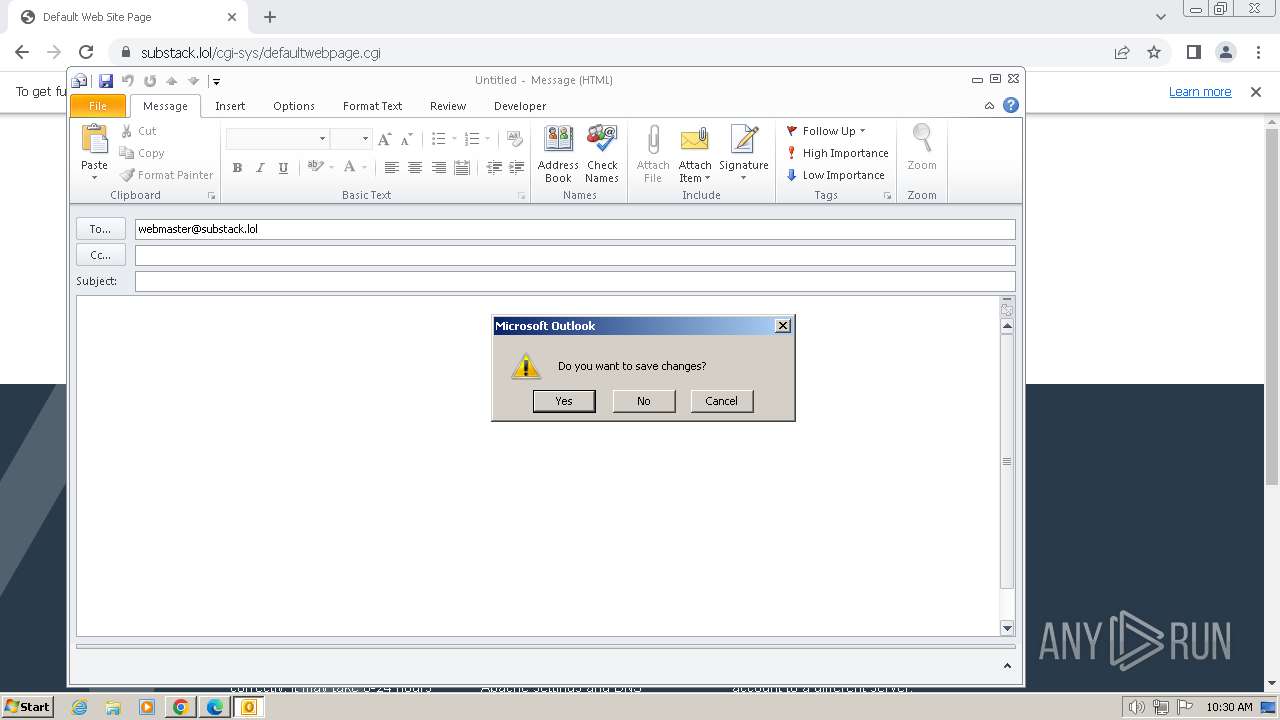The width and height of the screenshot is (1280, 720).
Task: Align text right
Action: [x=438, y=168]
